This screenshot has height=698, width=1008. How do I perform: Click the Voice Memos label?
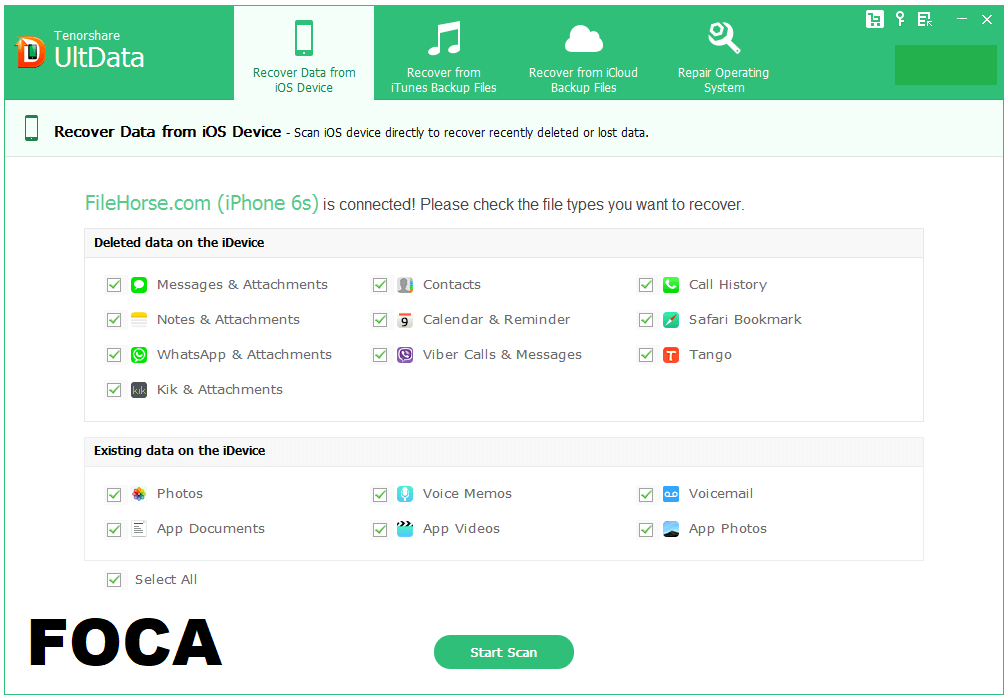coord(467,494)
